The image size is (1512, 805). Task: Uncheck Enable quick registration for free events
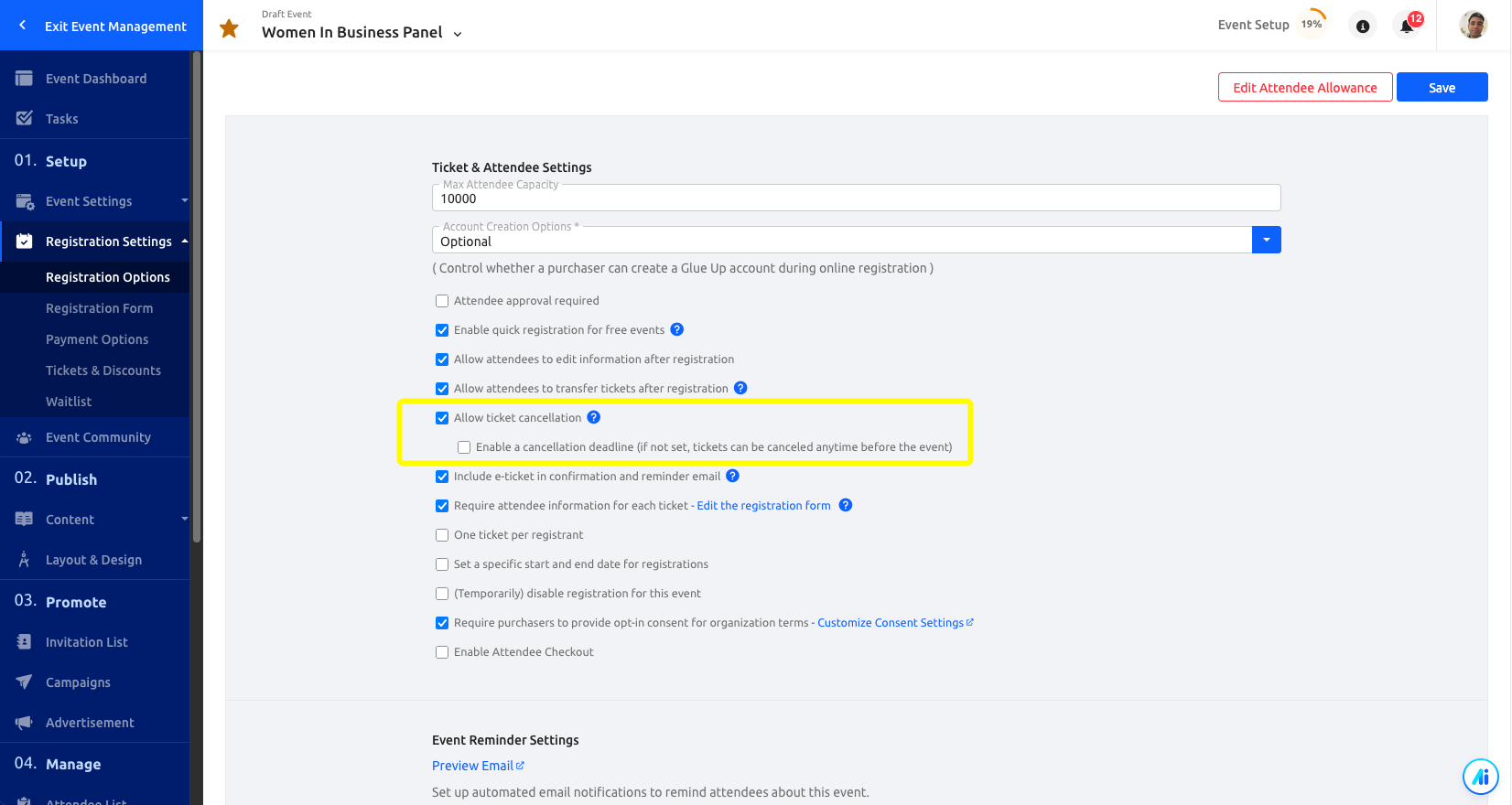(442, 330)
